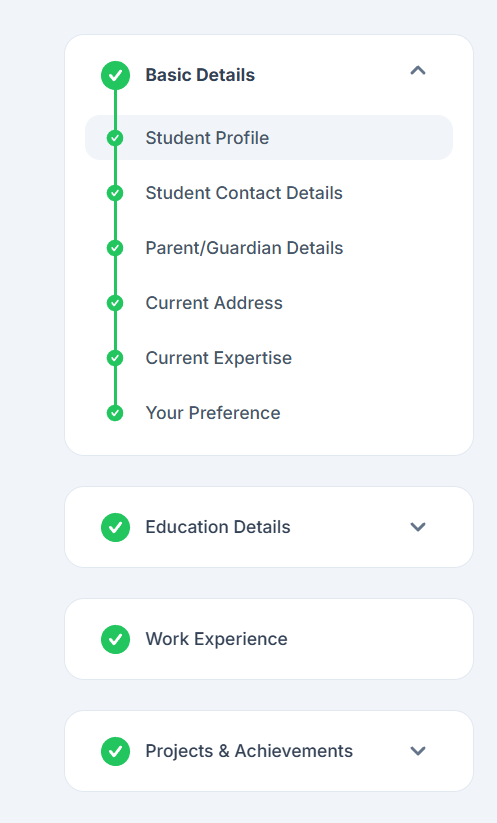The height and width of the screenshot is (823, 497).
Task: Open the Work Experience section card
Action: pyautogui.click(x=269, y=639)
